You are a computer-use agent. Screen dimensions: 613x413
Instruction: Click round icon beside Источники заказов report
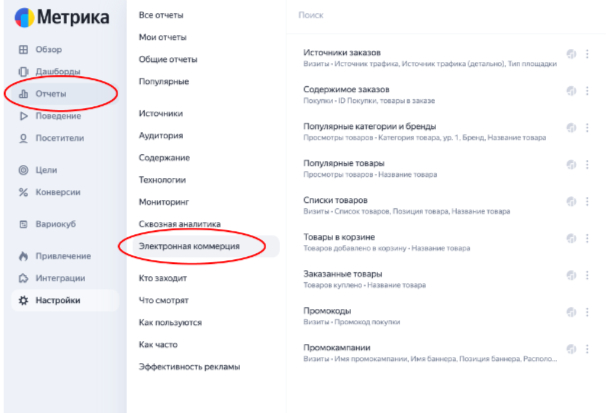pos(571,55)
